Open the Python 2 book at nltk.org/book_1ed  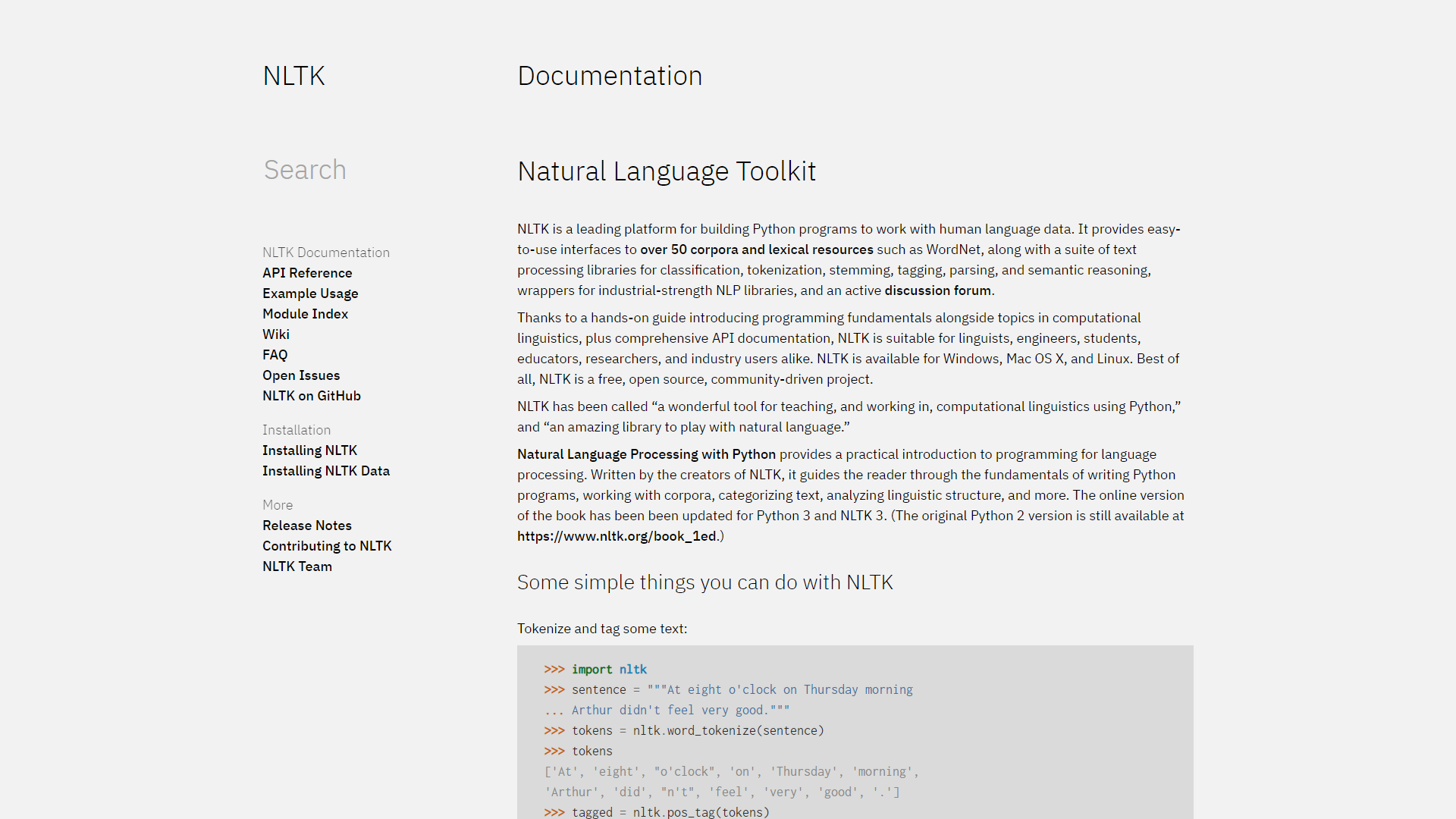pos(617,535)
